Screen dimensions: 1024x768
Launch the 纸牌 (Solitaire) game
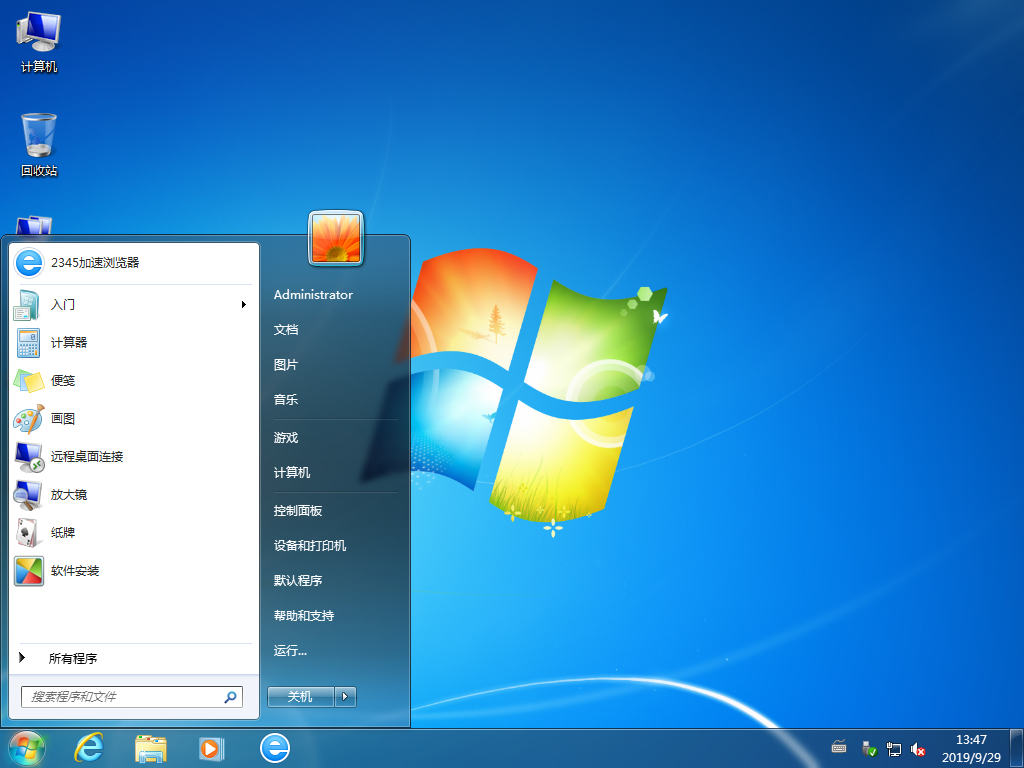pyautogui.click(x=62, y=533)
